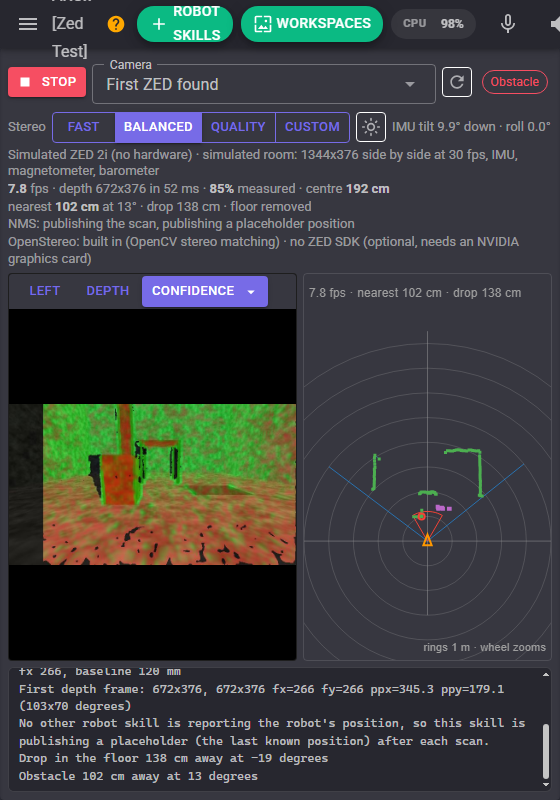Click the log panel scrollbar thumb

(x=546, y=751)
